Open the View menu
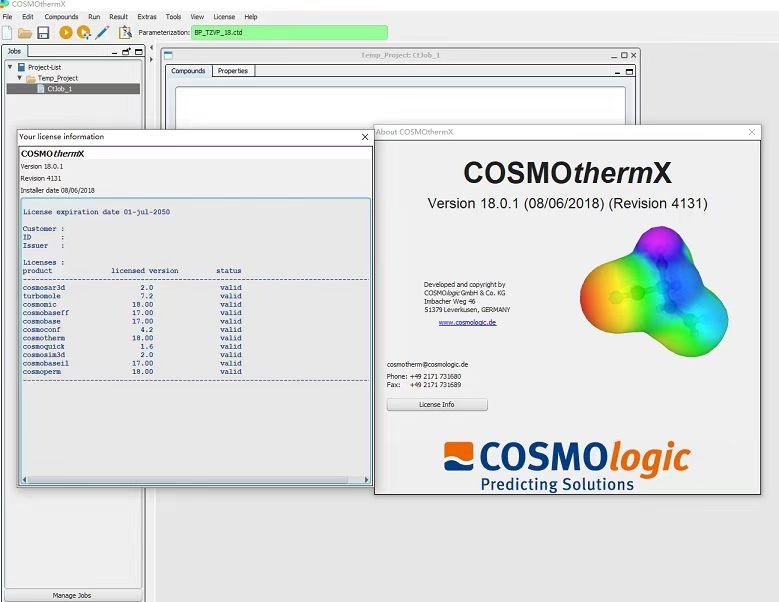This screenshot has height=602, width=779. (197, 17)
